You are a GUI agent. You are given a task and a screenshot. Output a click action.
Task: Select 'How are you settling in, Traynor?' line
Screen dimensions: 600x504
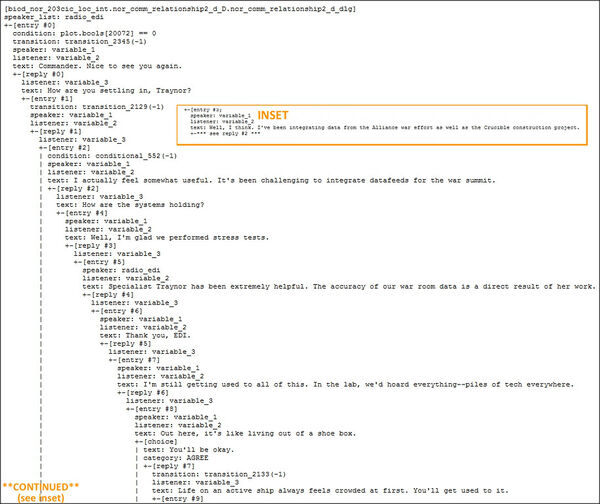[x=106, y=91]
